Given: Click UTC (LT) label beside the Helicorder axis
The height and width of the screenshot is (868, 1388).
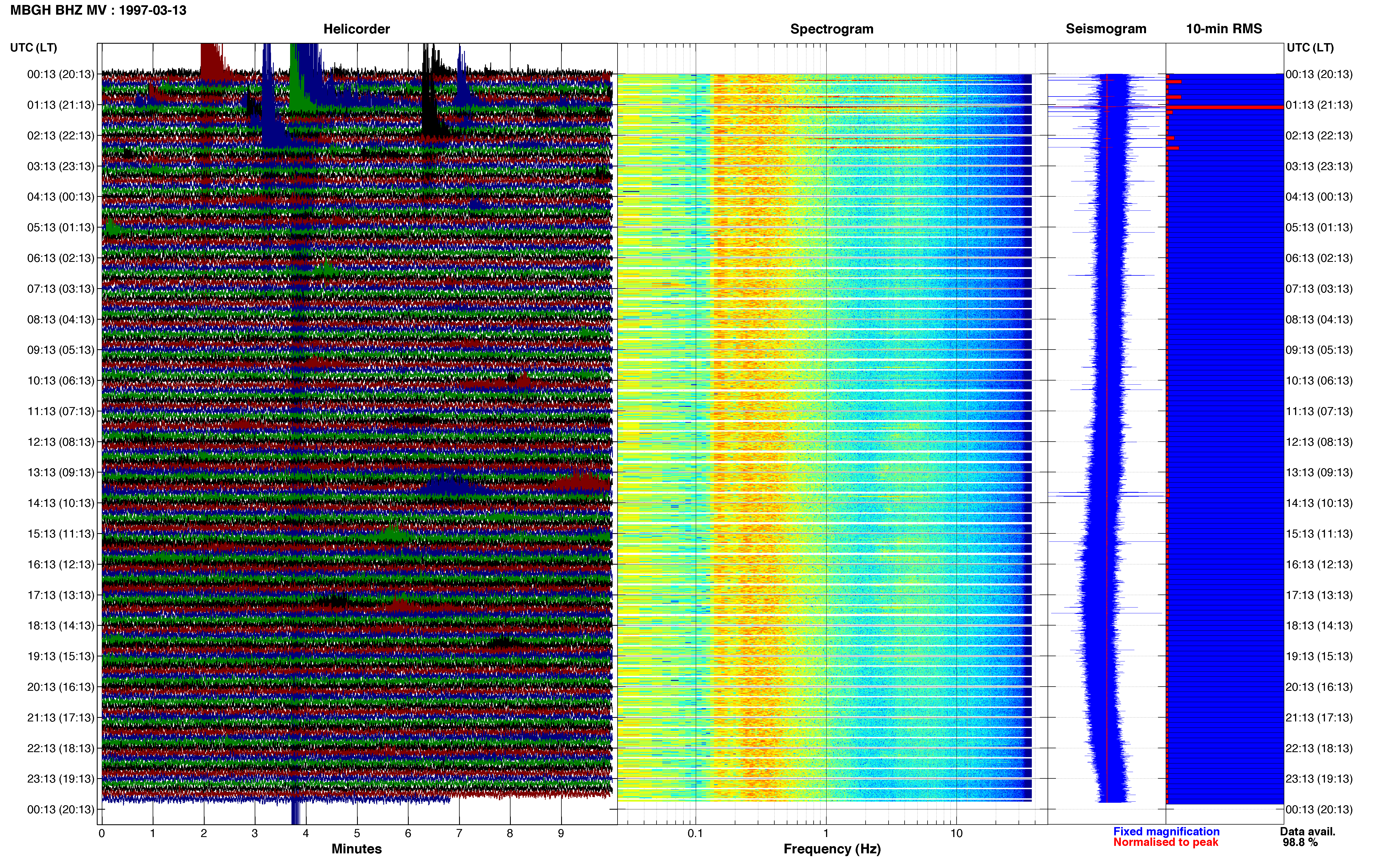Looking at the screenshot, I should coord(34,48).
